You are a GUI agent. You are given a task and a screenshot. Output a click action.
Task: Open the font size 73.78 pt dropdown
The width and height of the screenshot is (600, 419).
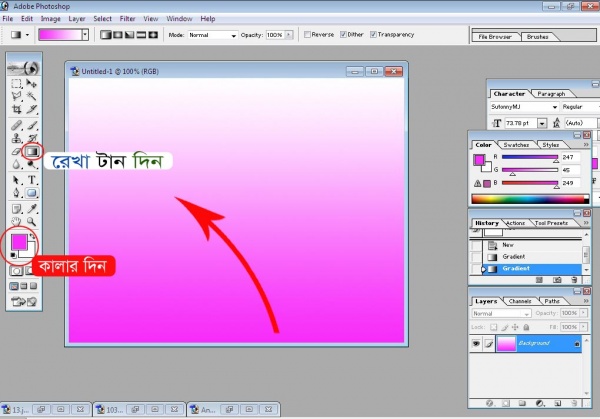[x=541, y=123]
